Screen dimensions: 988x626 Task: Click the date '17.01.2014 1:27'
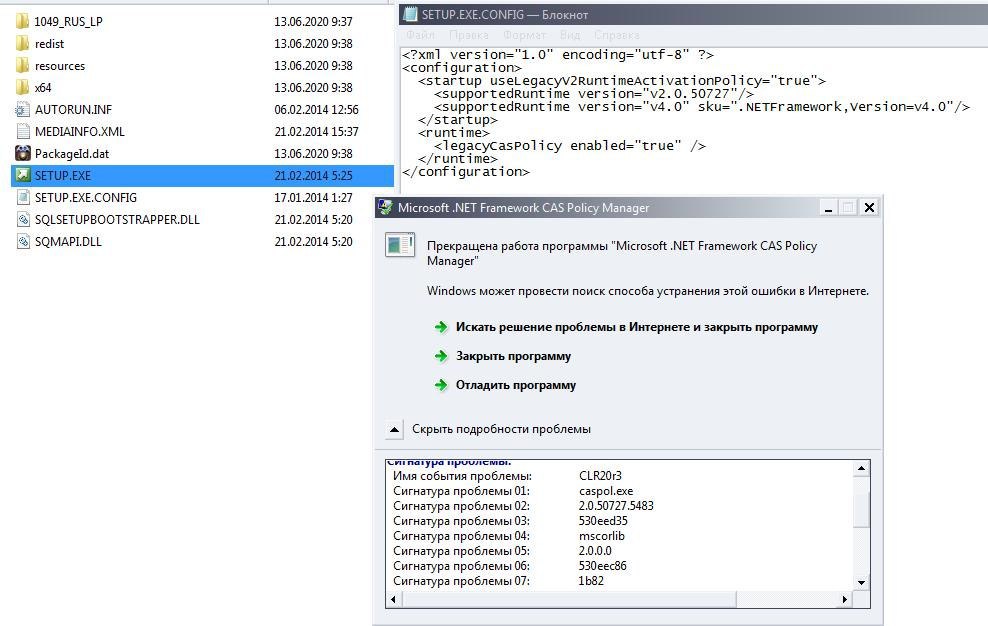(x=313, y=197)
